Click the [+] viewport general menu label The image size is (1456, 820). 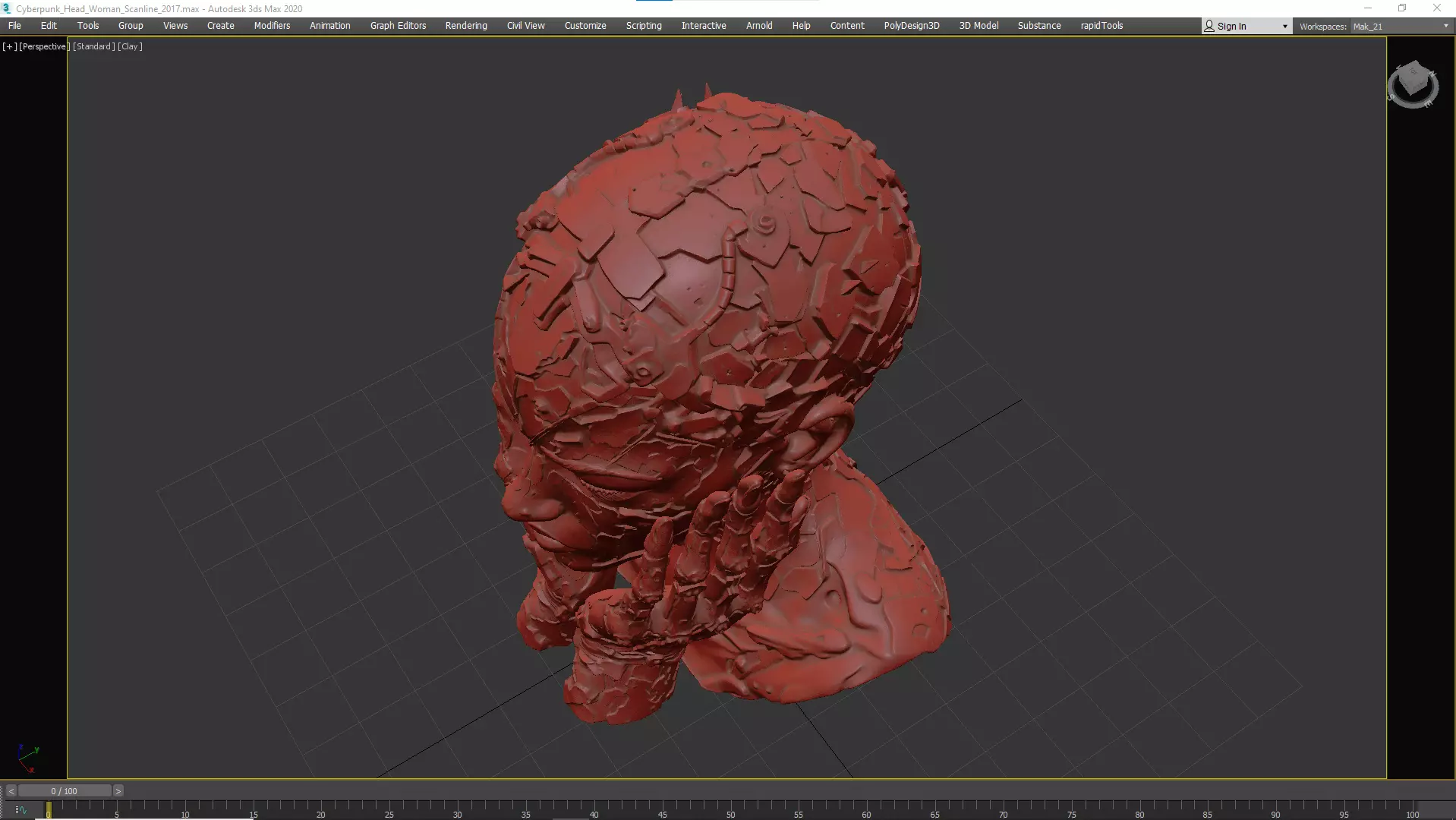10,46
